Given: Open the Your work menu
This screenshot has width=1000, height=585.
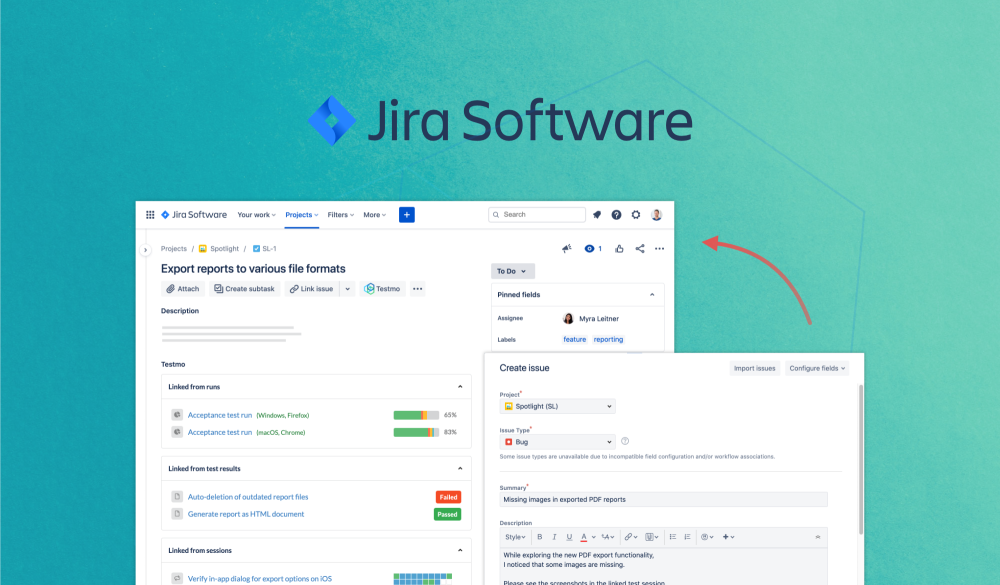Looking at the screenshot, I should [256, 215].
